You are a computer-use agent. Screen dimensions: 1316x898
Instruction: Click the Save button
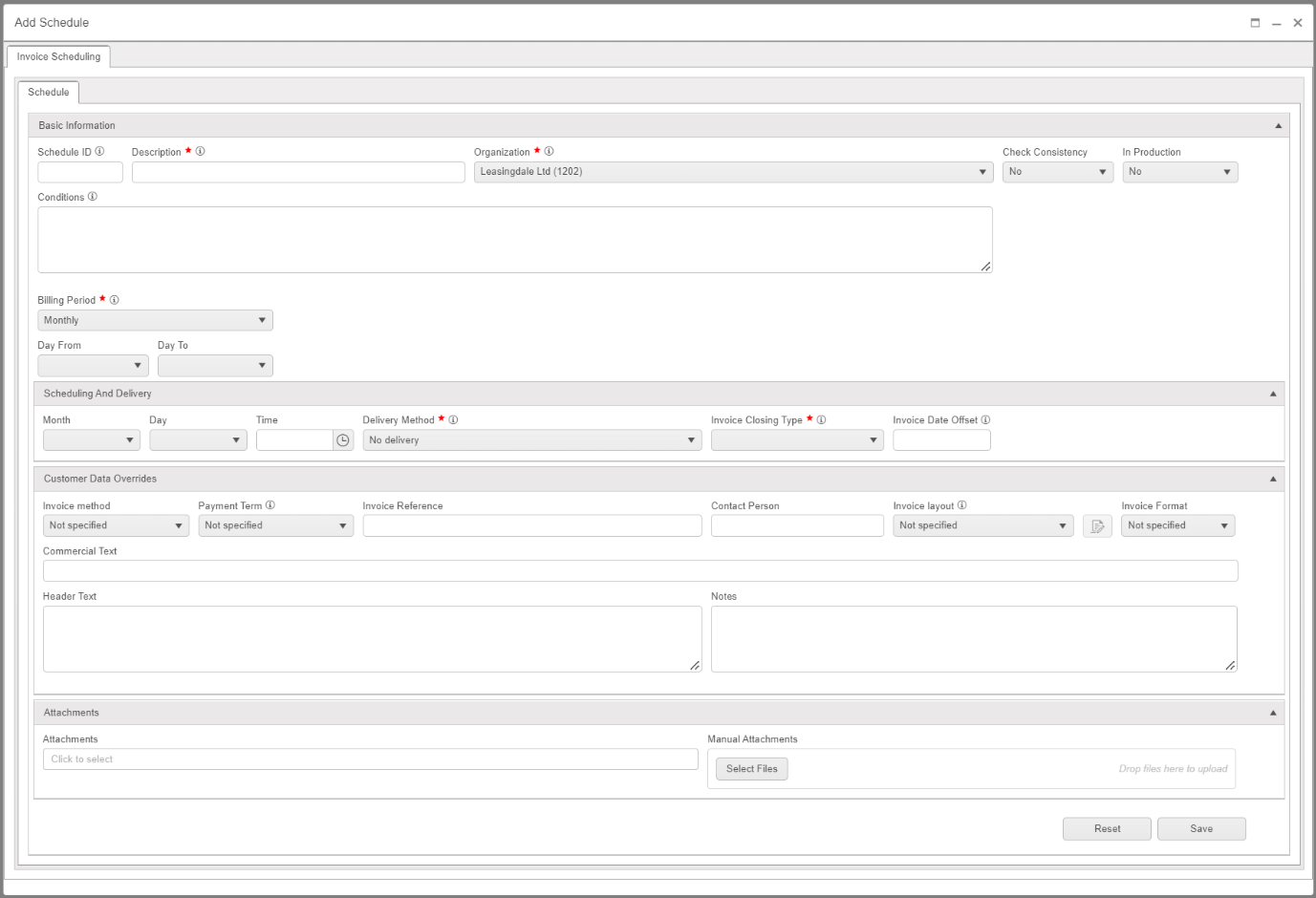1201,828
